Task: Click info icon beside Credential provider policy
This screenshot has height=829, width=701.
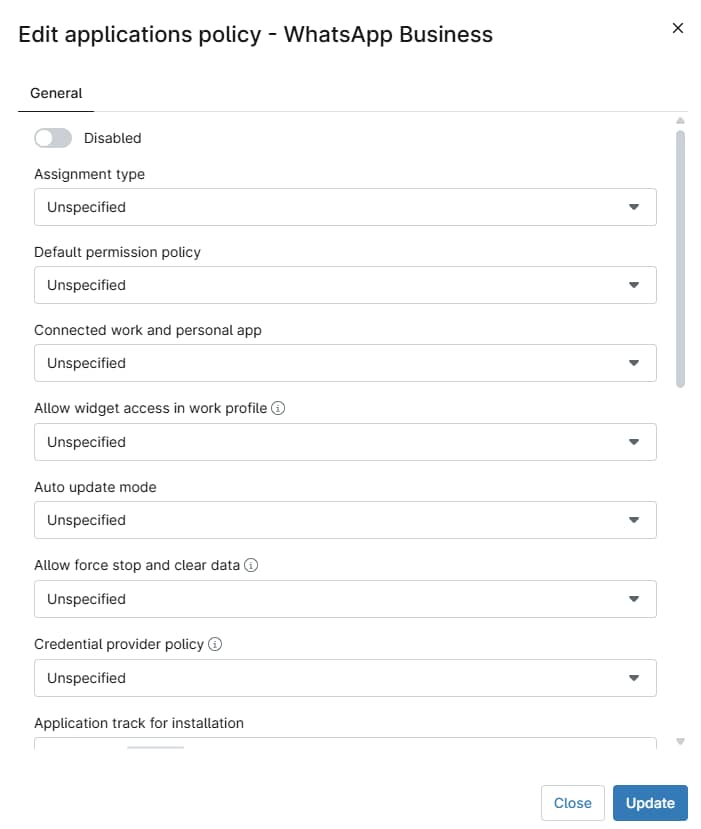Action: (x=215, y=644)
